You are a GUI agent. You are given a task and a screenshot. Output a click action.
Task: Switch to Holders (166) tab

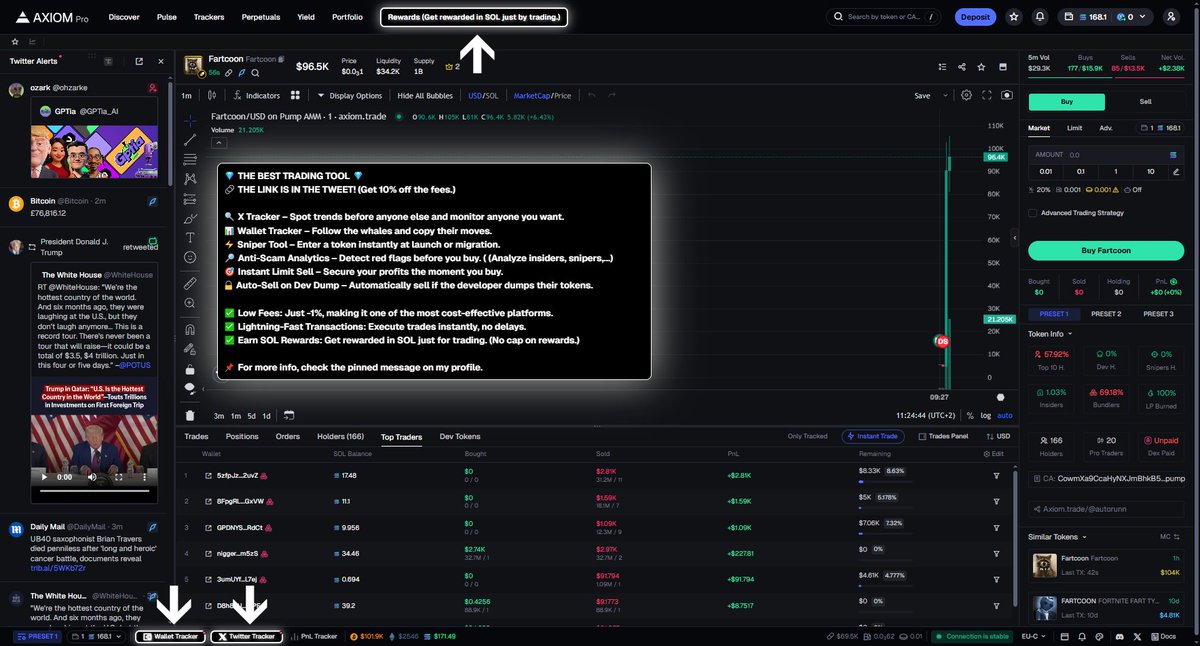tap(341, 436)
